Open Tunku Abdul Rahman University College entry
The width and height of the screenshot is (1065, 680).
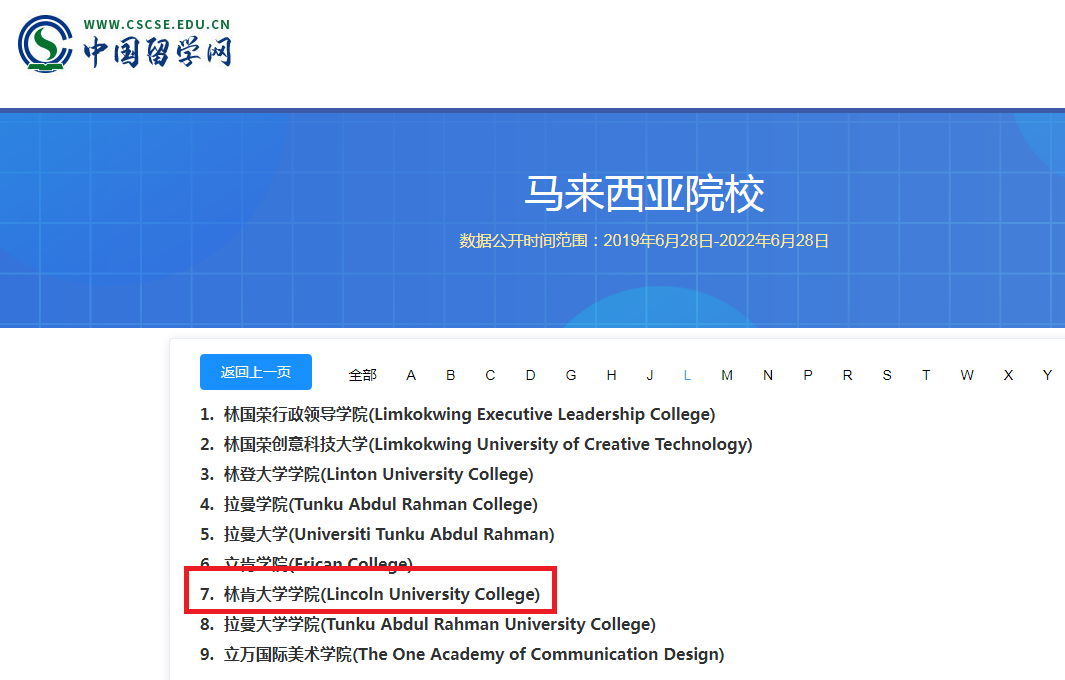439,624
